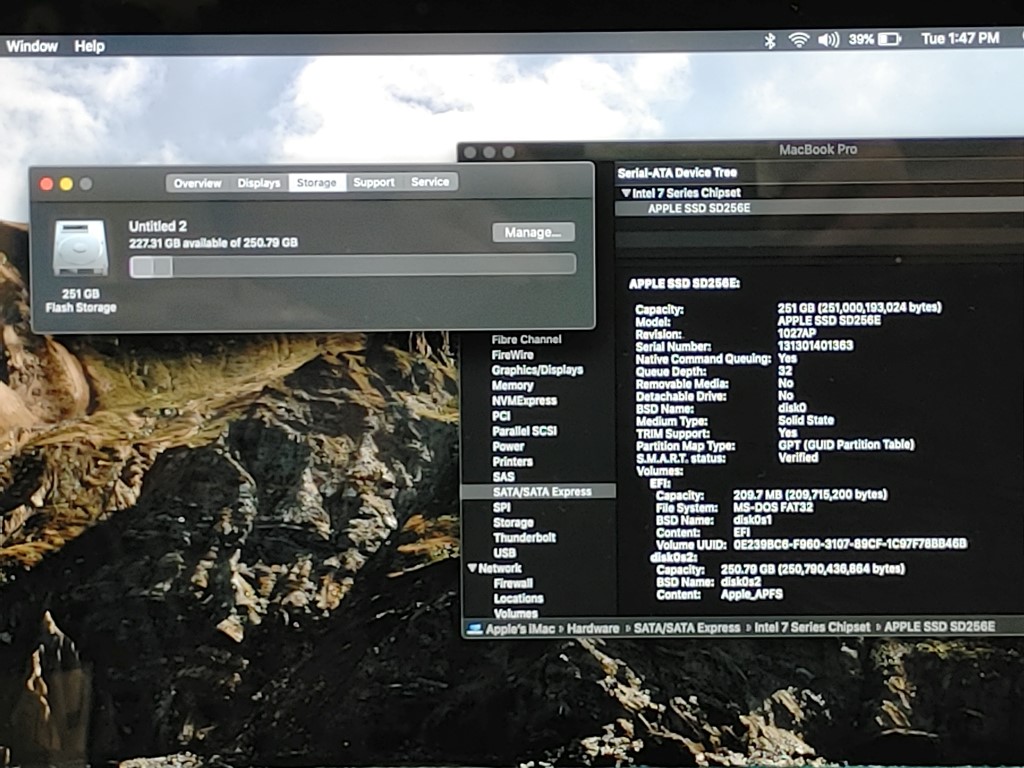Select Printers in the sidebar
The height and width of the screenshot is (768, 1024).
513,462
